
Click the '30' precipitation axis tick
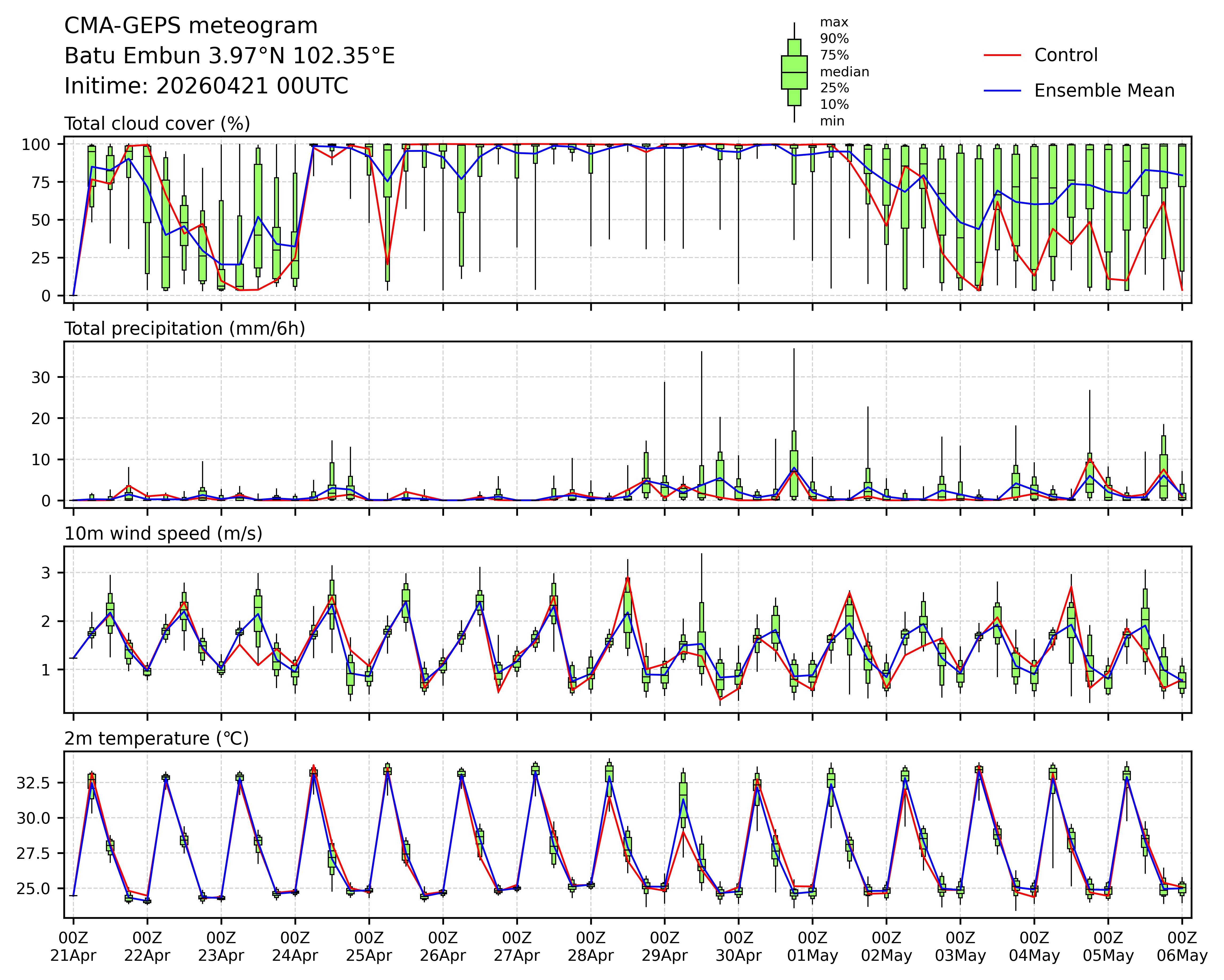pyautogui.click(x=41, y=377)
